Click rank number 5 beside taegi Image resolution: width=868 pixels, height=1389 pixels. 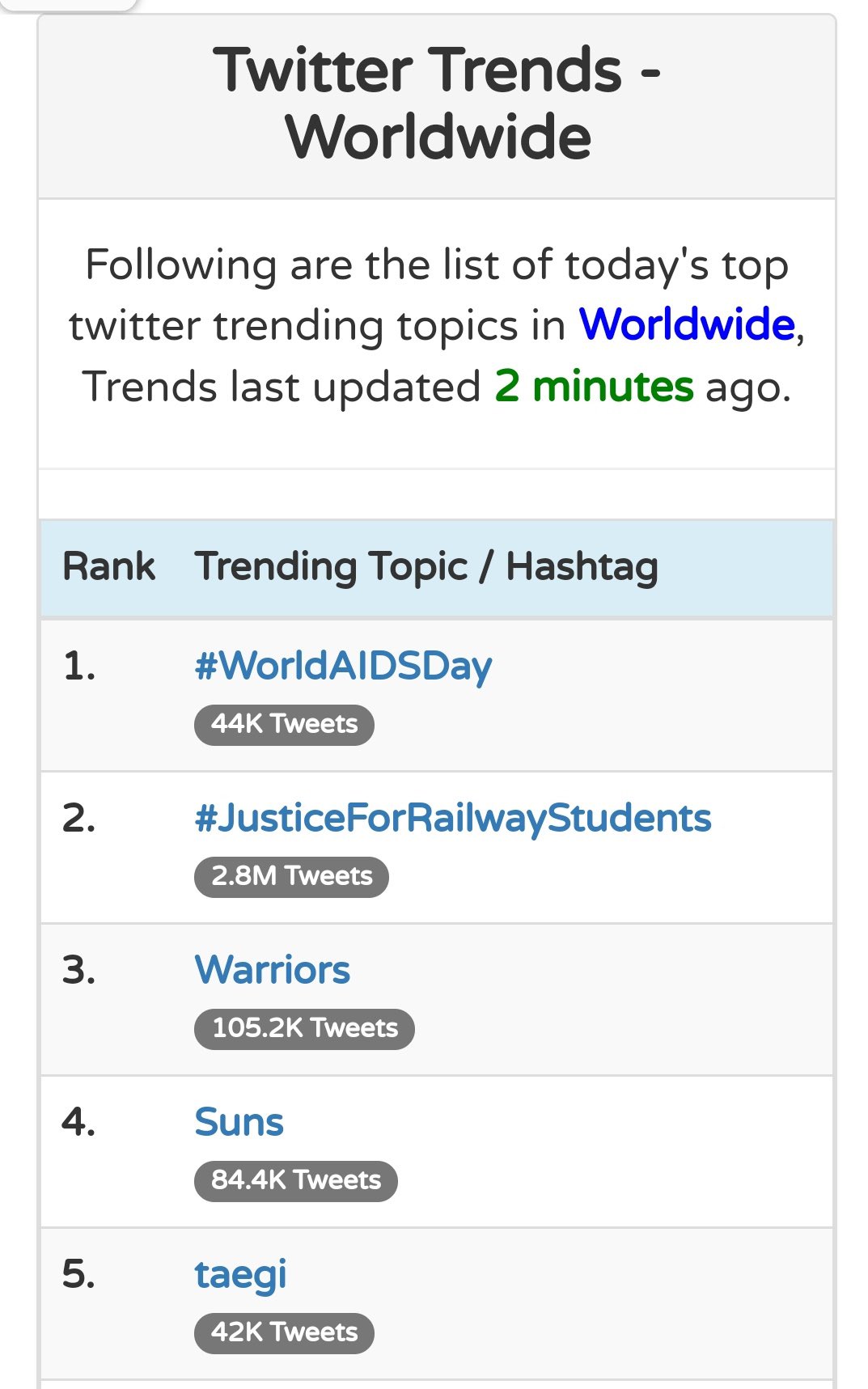pyautogui.click(x=78, y=1273)
